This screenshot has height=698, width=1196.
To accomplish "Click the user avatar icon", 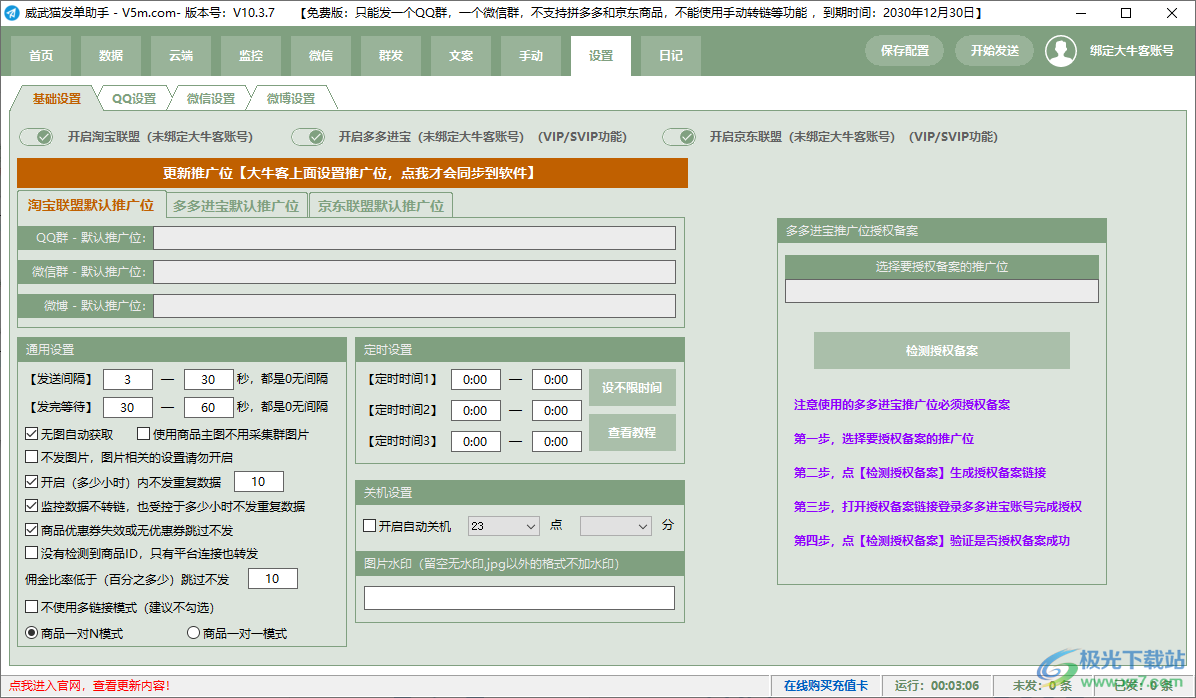I will (x=1060, y=51).
